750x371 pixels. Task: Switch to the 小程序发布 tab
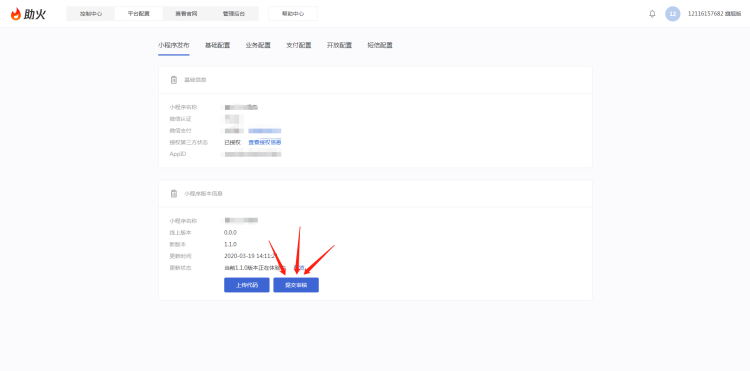point(174,45)
